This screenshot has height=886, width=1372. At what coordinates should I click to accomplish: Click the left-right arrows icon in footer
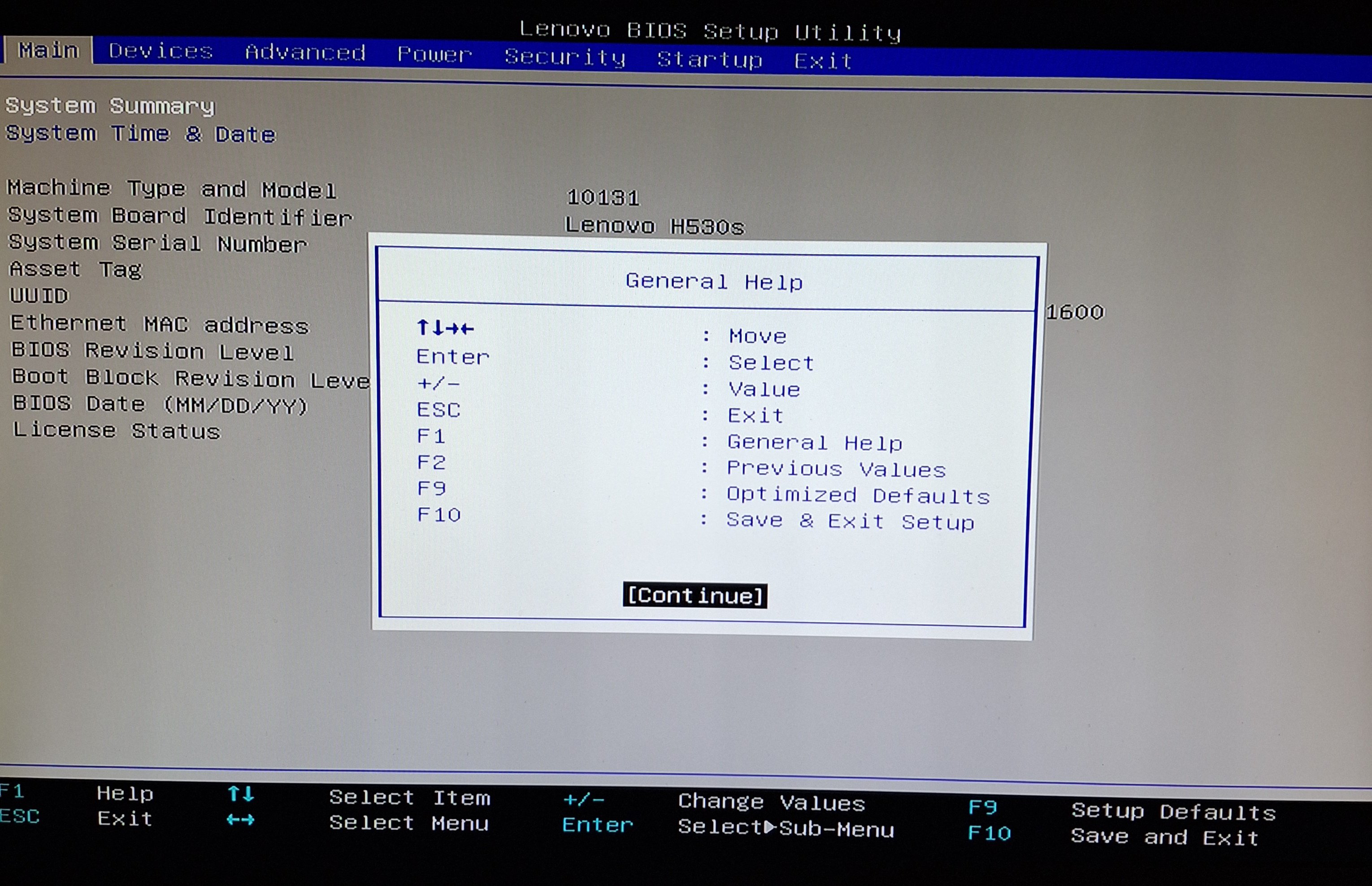click(x=240, y=819)
